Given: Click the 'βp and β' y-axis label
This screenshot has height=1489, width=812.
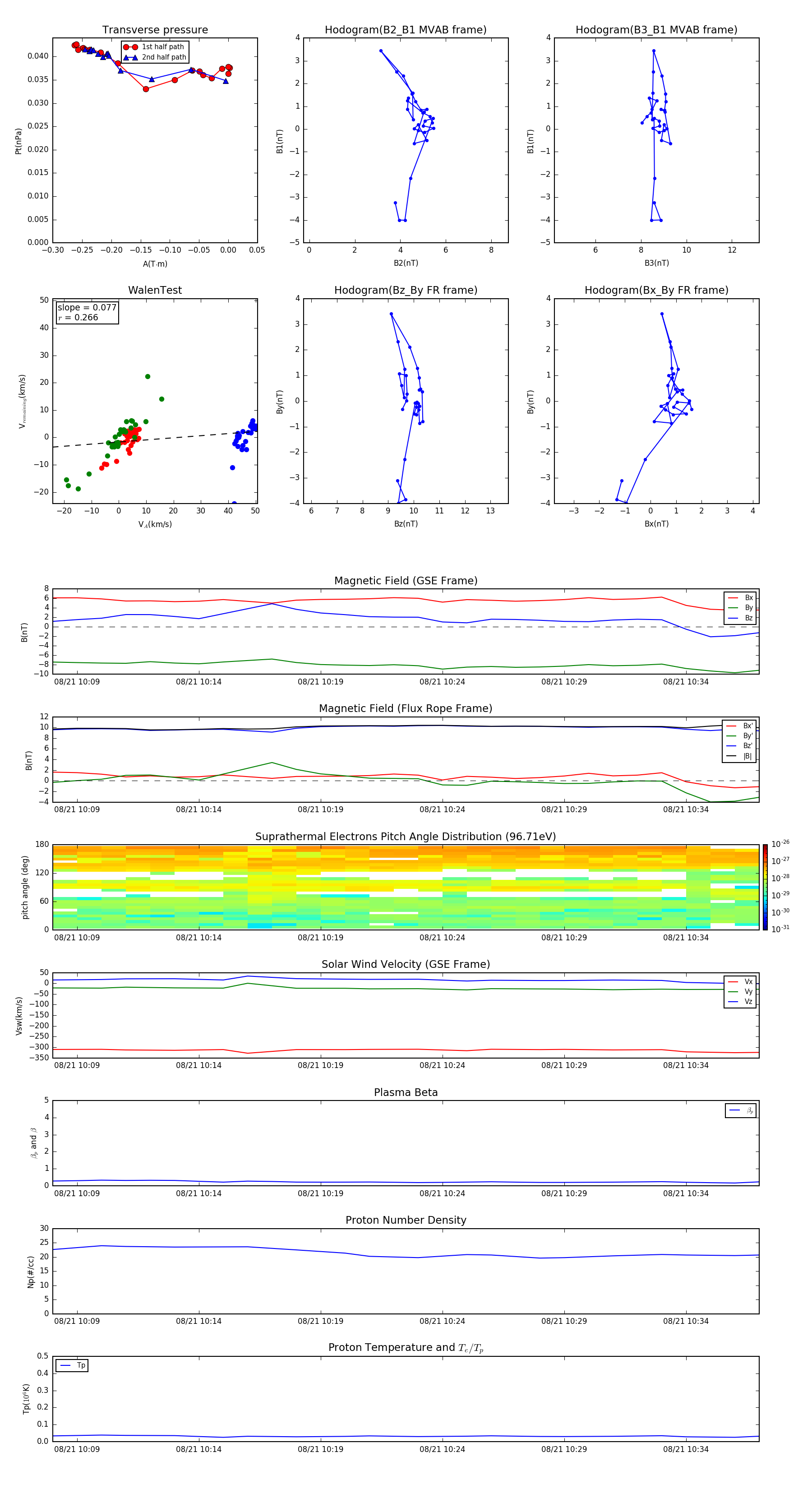Looking at the screenshot, I should point(33,1143).
